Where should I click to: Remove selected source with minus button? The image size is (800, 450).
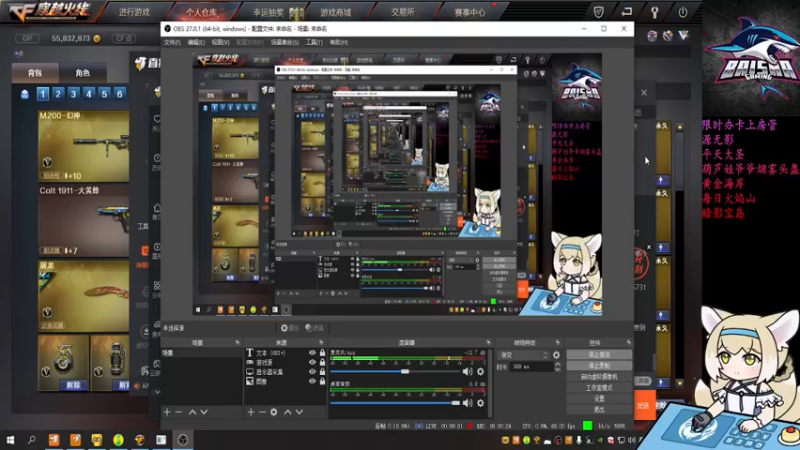tap(262, 412)
